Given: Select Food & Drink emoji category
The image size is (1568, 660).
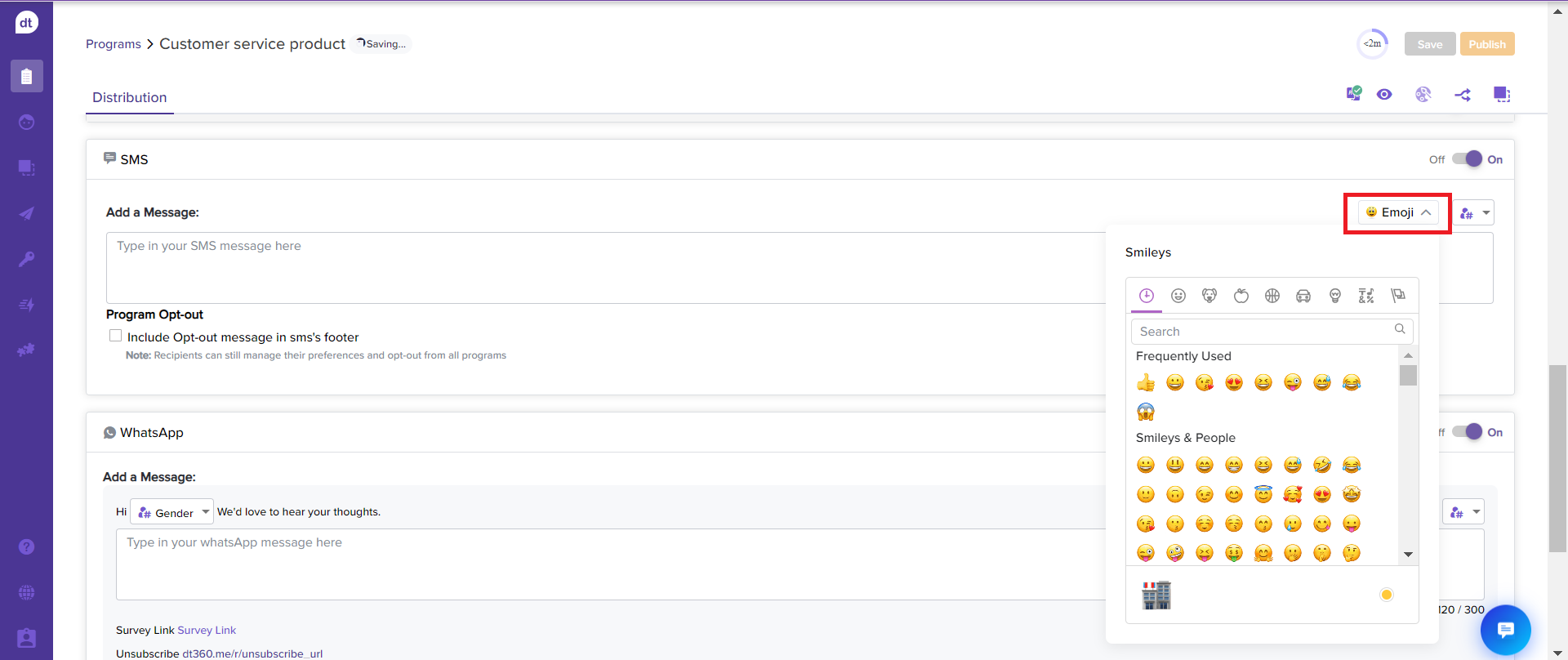Looking at the screenshot, I should 1241,296.
